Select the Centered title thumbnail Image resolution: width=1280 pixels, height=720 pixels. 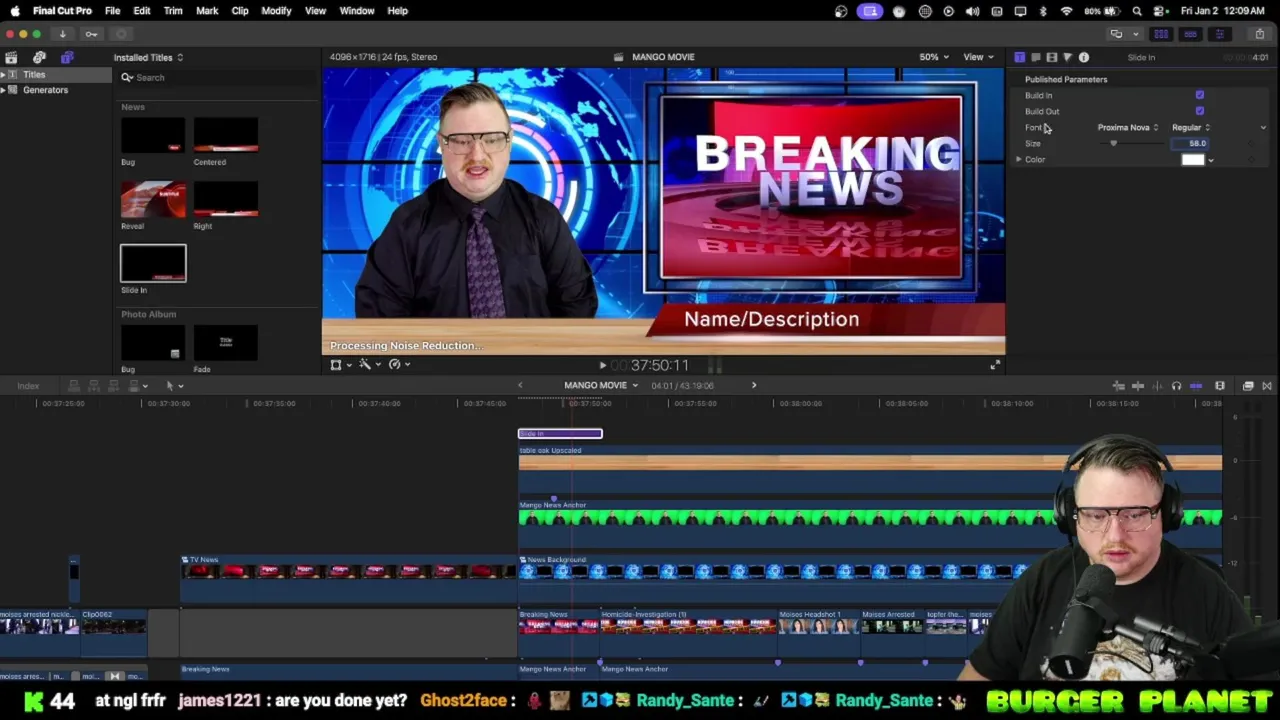225,136
